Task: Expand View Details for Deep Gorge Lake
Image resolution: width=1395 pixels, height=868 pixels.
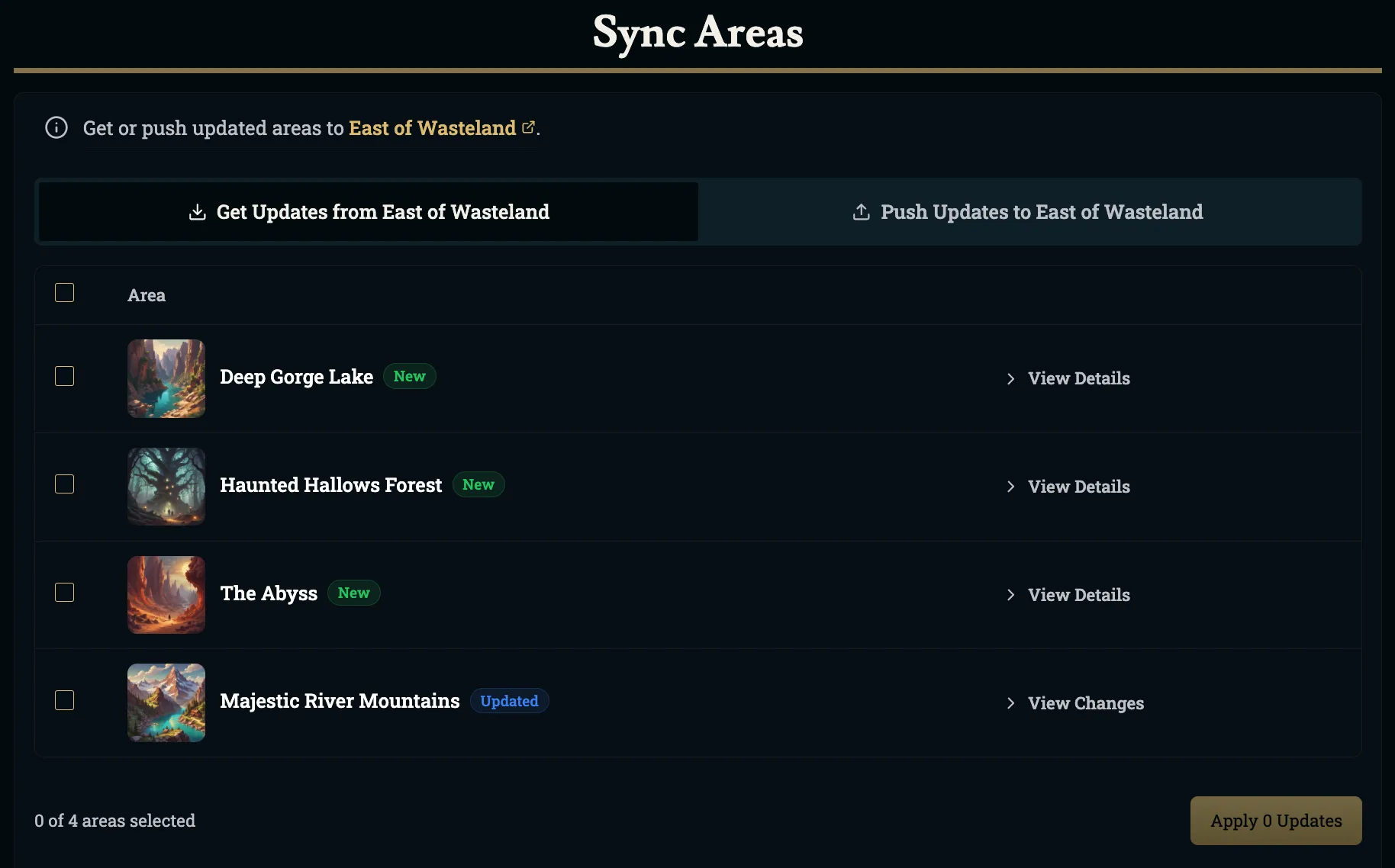Action: pyautogui.click(x=1078, y=378)
